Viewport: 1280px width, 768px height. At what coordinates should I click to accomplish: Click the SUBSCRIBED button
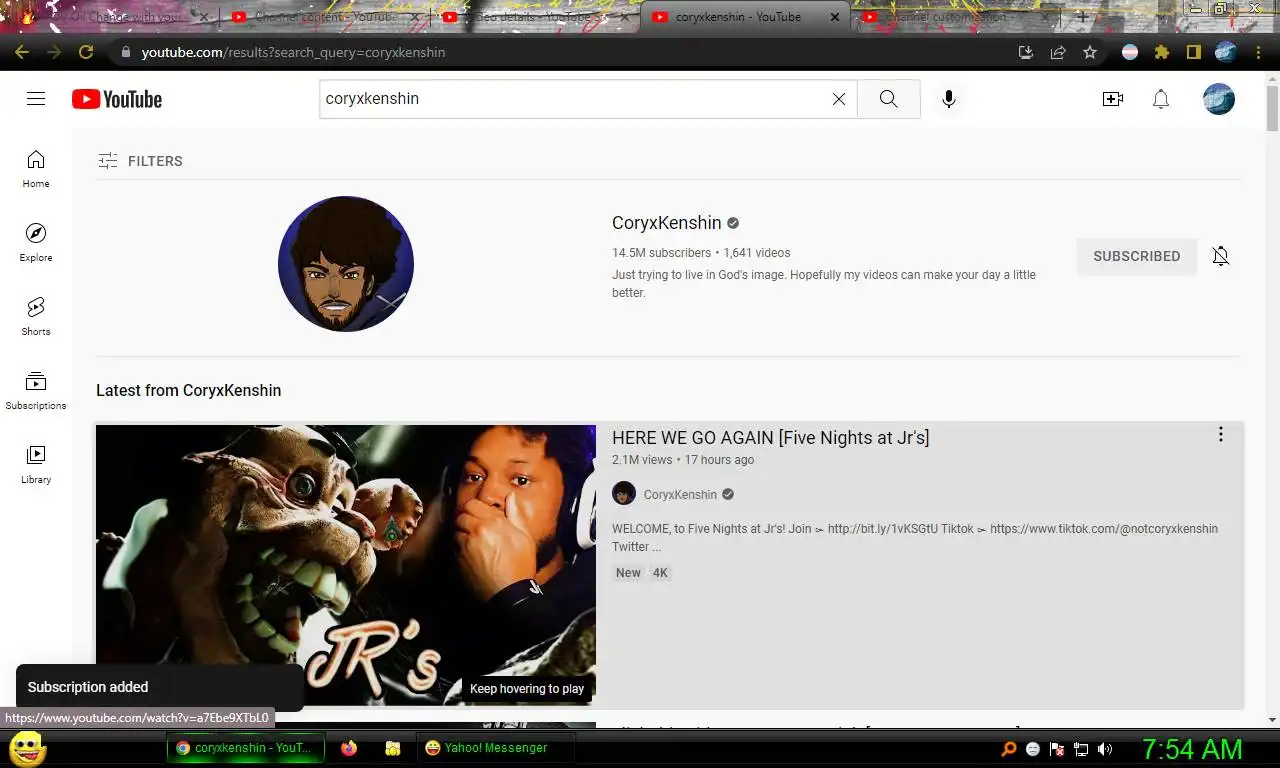[x=1137, y=256]
